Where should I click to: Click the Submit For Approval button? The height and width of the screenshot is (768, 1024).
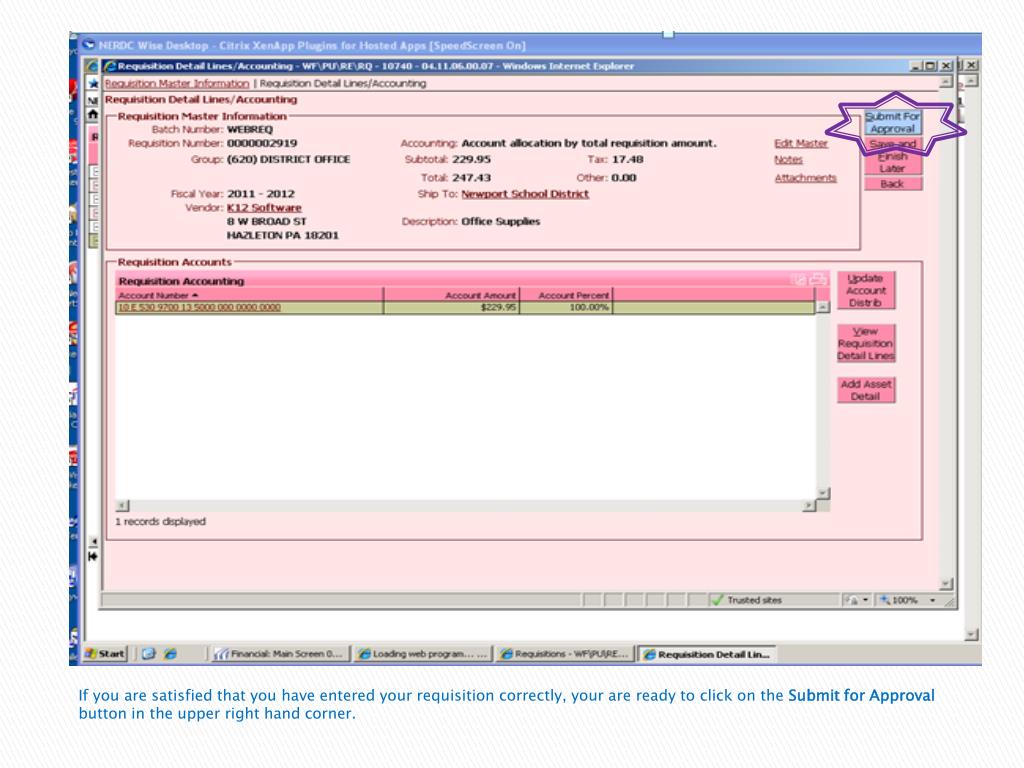point(892,122)
